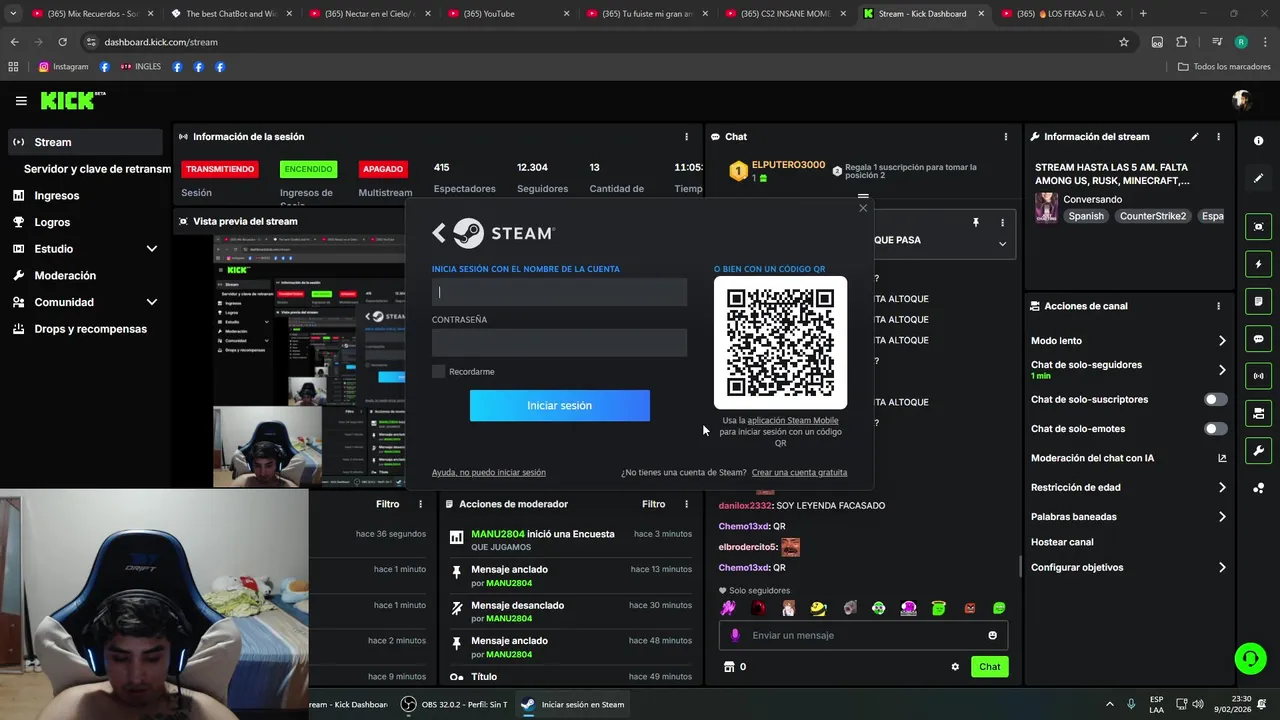Click the Steam account name field
Viewport: 1280px width, 720px height.
pos(560,292)
